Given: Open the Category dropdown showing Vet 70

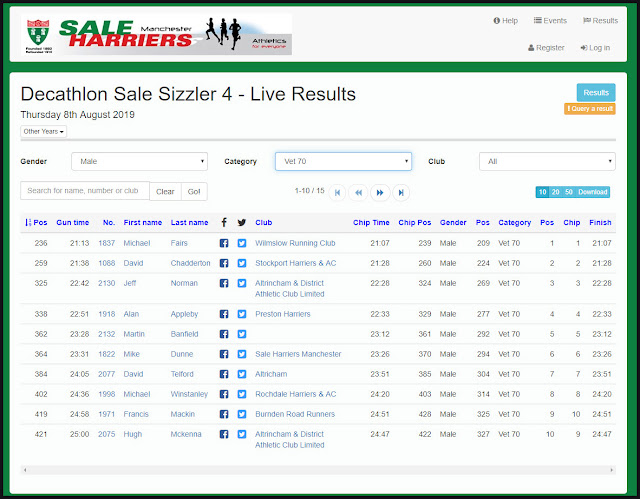Looking at the screenshot, I should (343, 162).
